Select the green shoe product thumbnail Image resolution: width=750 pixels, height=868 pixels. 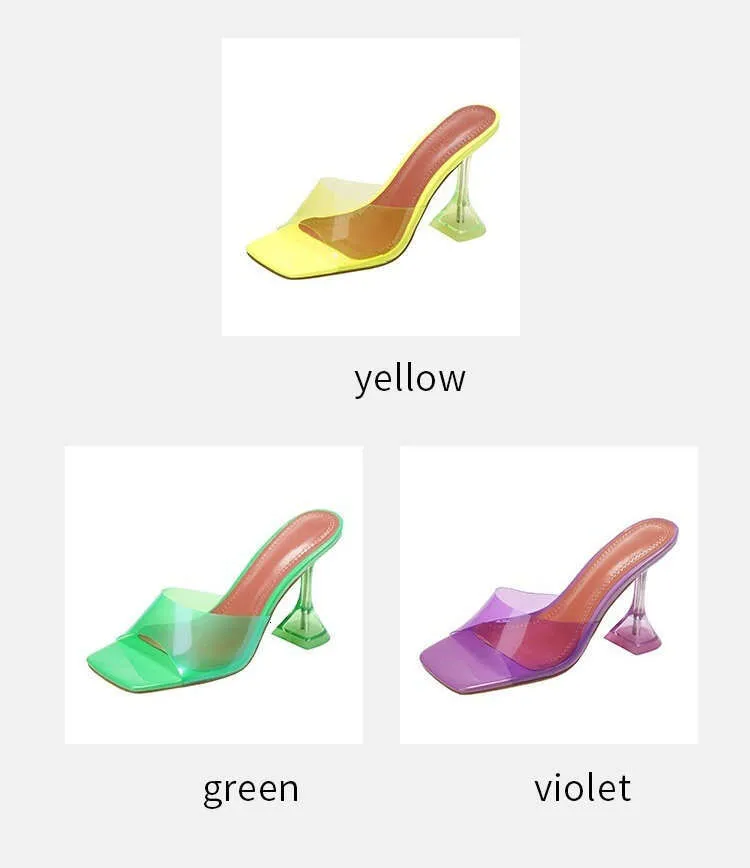(x=214, y=595)
